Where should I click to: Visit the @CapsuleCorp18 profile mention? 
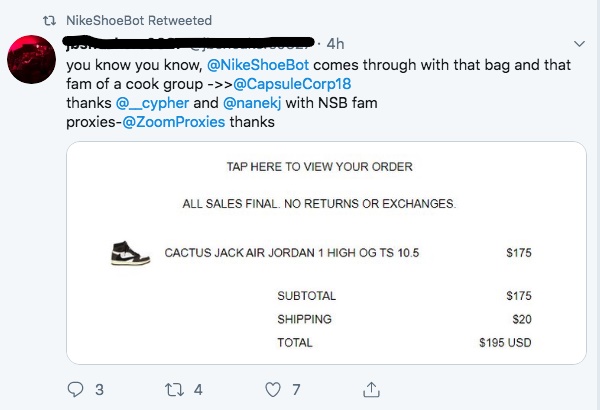292,83
